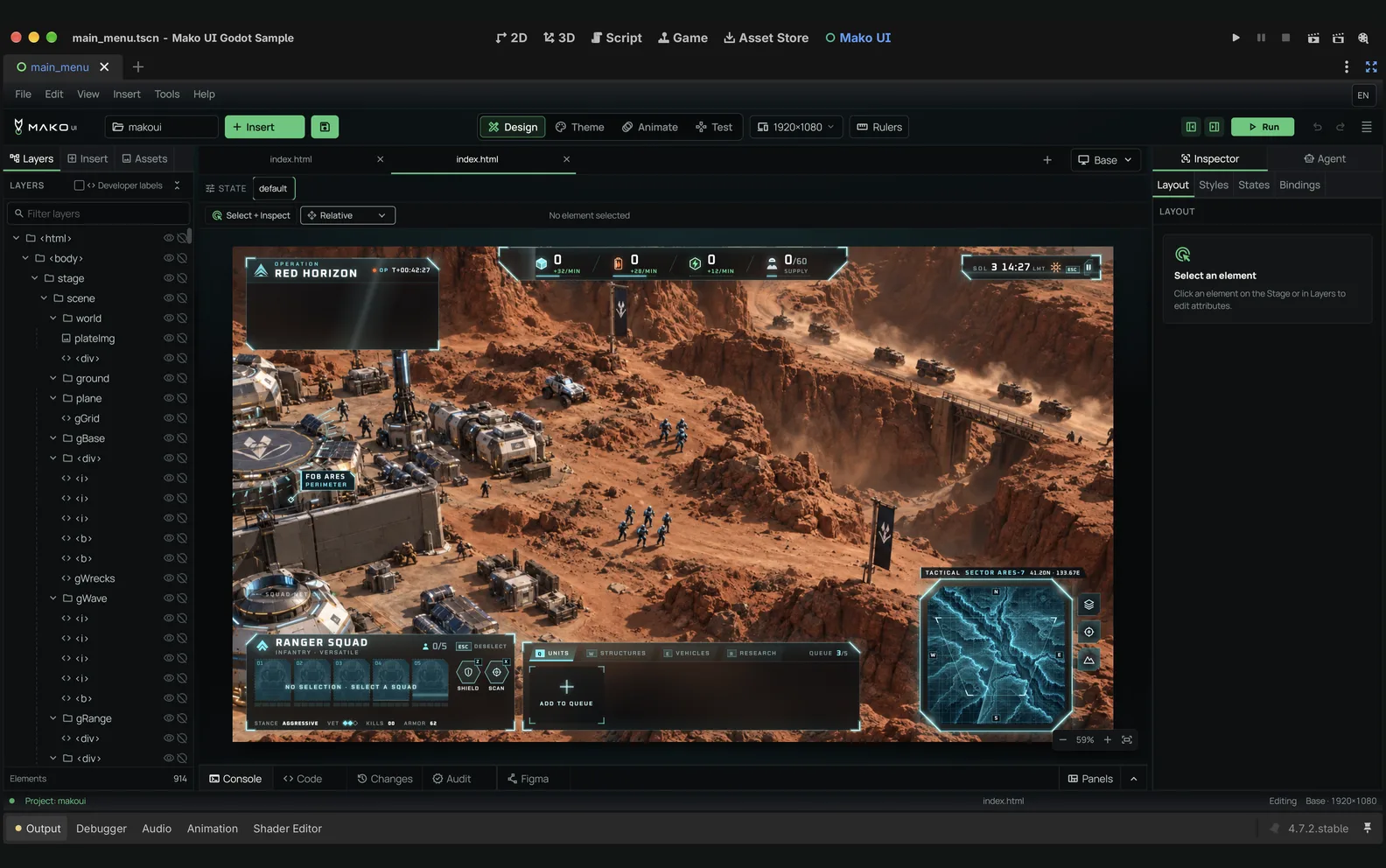
Task: Open the Base breakpoint dropdown
Action: coord(1106,159)
